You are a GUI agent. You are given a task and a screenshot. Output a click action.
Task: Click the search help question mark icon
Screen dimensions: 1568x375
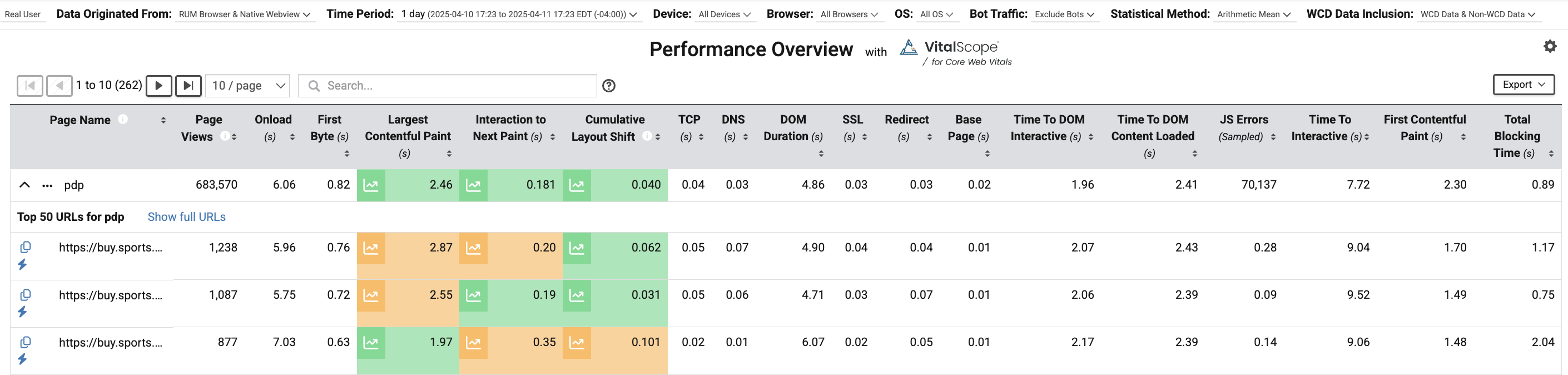[608, 86]
